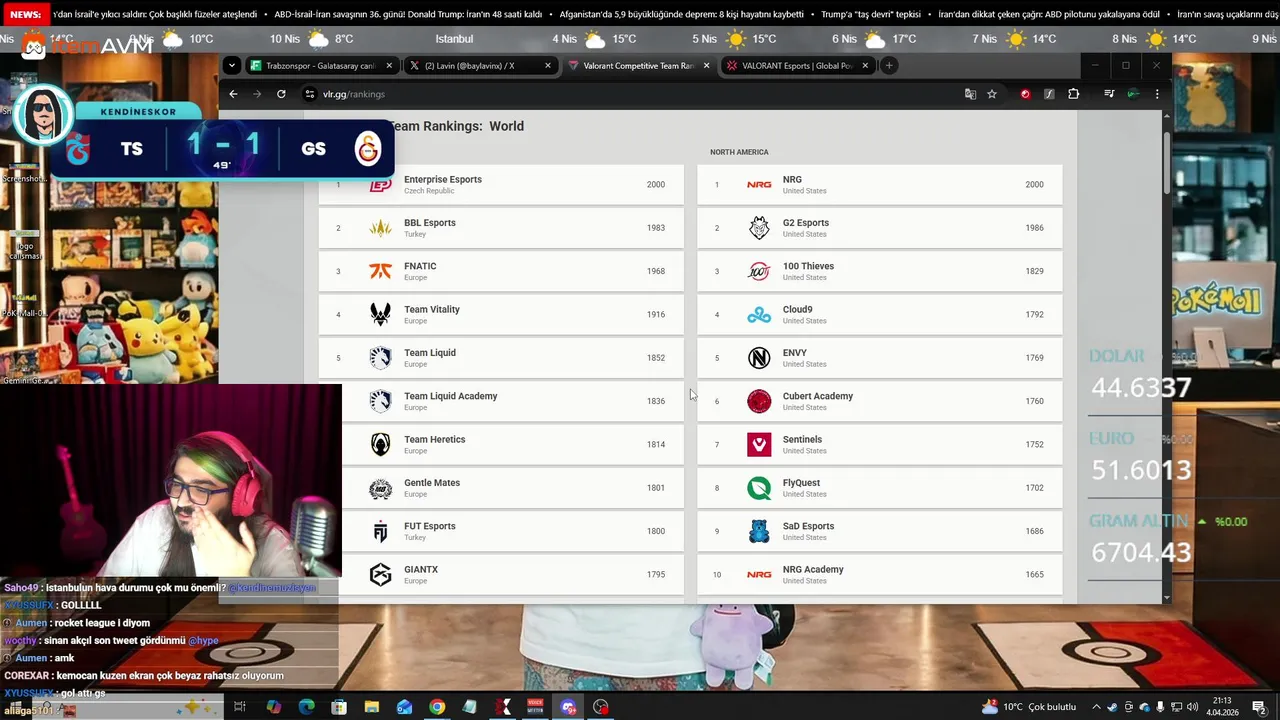Open the Chrome tab search dropdown

click(232, 66)
